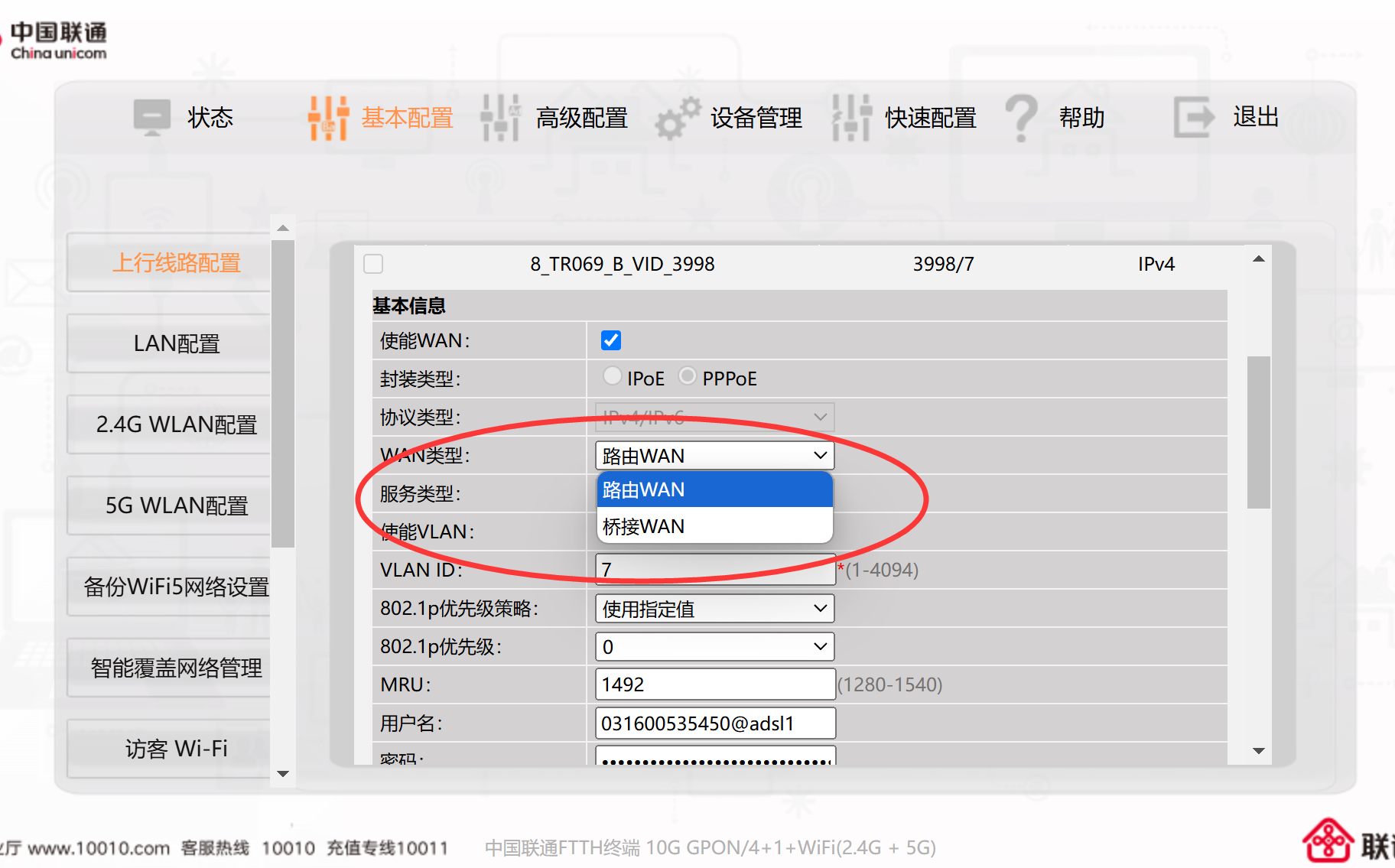1395x868 pixels.
Task: Click the 帮助 question mark icon
Action: point(1023,116)
